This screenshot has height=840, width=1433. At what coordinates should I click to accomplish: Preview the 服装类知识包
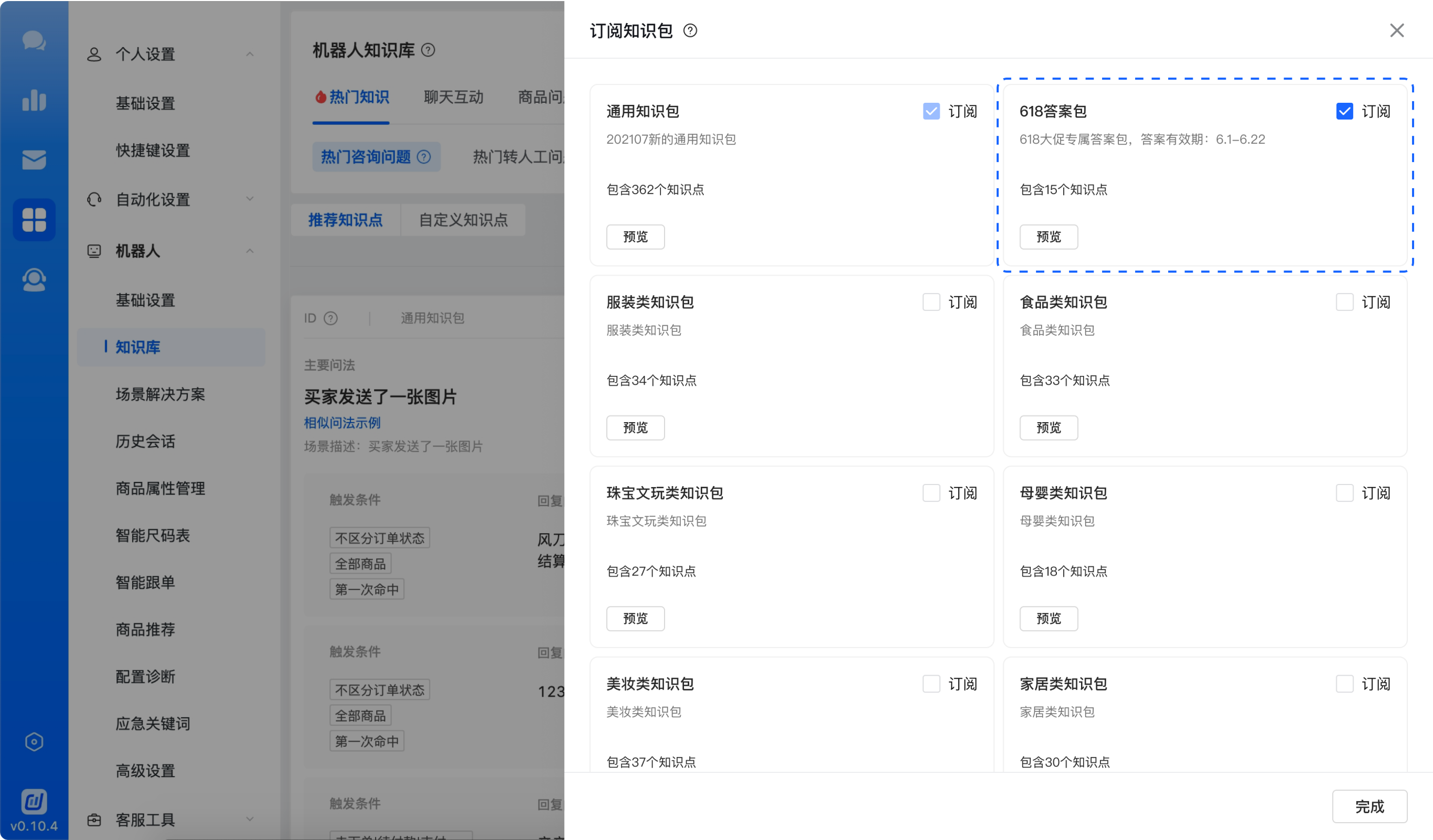[x=635, y=428]
